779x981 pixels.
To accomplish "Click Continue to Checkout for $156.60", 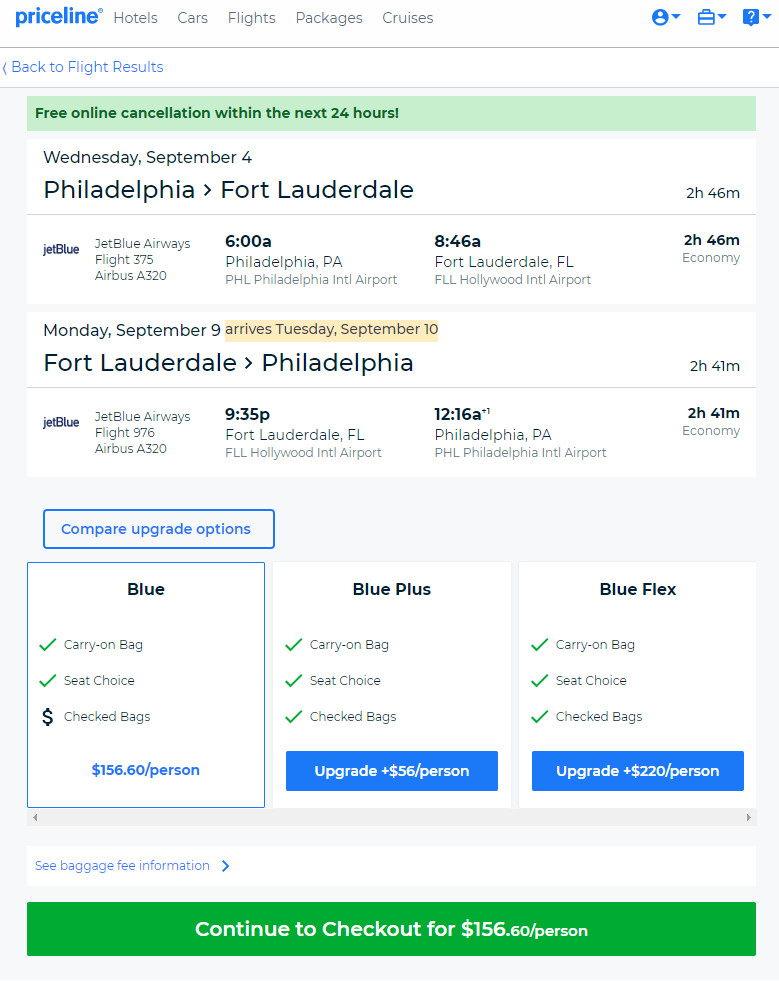I will [391, 929].
